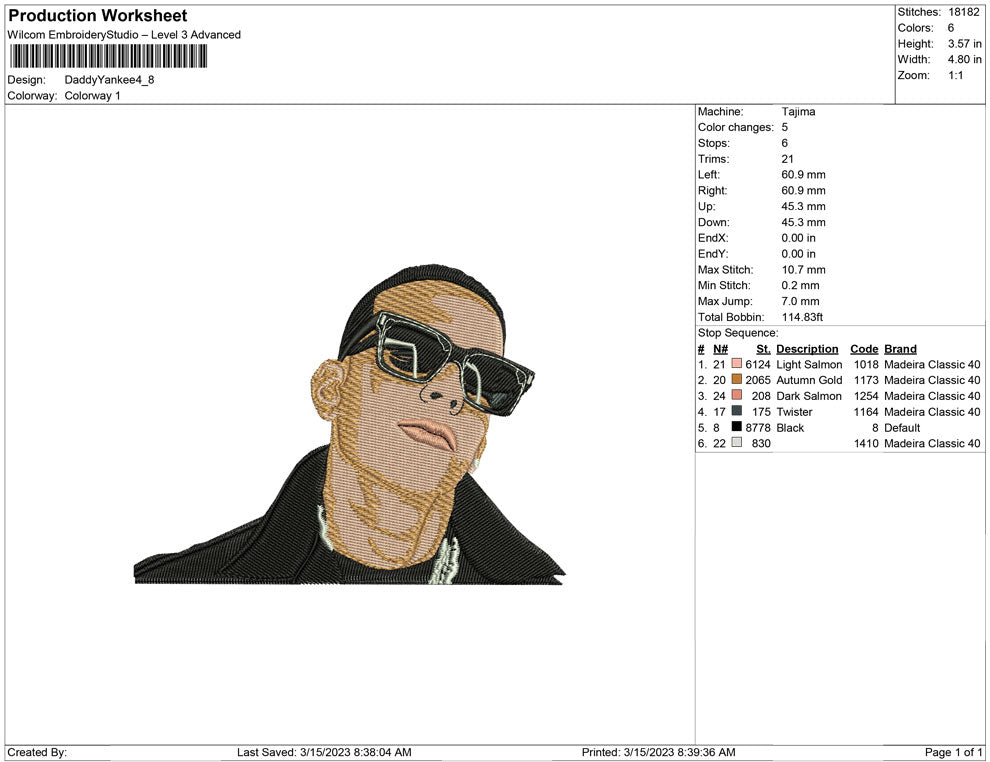Image resolution: width=990 pixels, height=762 pixels.
Task: Click the Colors value 6
Action: 951,28
